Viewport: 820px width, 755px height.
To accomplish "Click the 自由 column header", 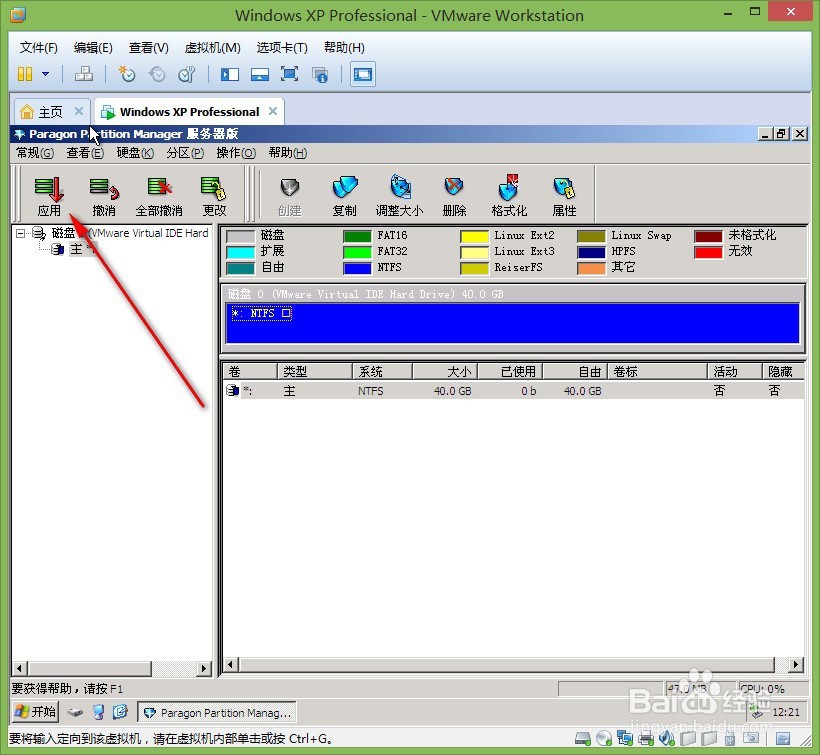I will point(575,371).
